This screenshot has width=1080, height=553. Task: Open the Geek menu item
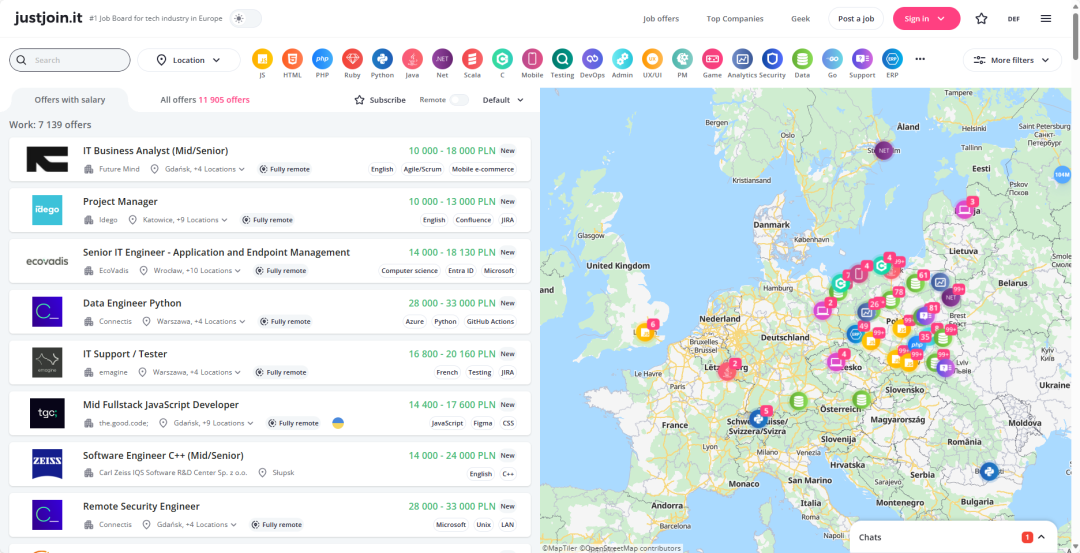click(800, 19)
